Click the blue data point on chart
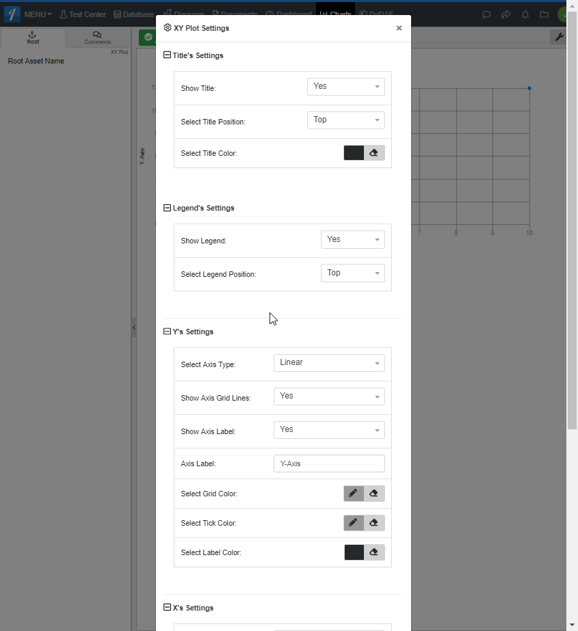Image resolution: width=578 pixels, height=631 pixels. tap(529, 88)
